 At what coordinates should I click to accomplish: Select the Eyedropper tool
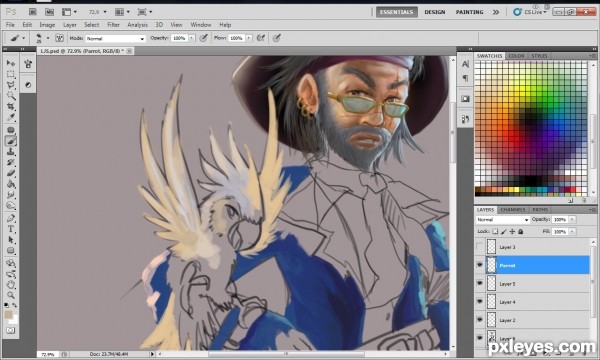[x=11, y=117]
